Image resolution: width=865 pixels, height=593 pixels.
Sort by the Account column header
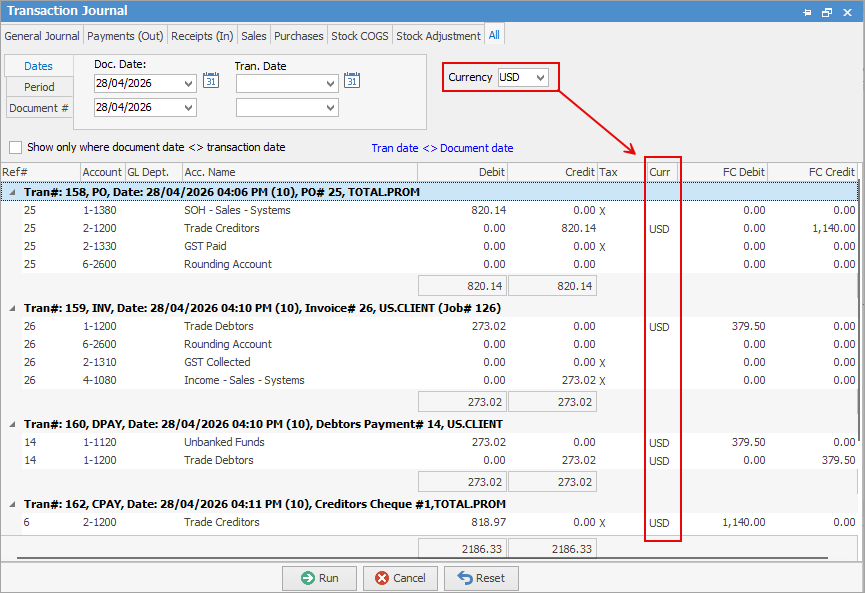[103, 172]
